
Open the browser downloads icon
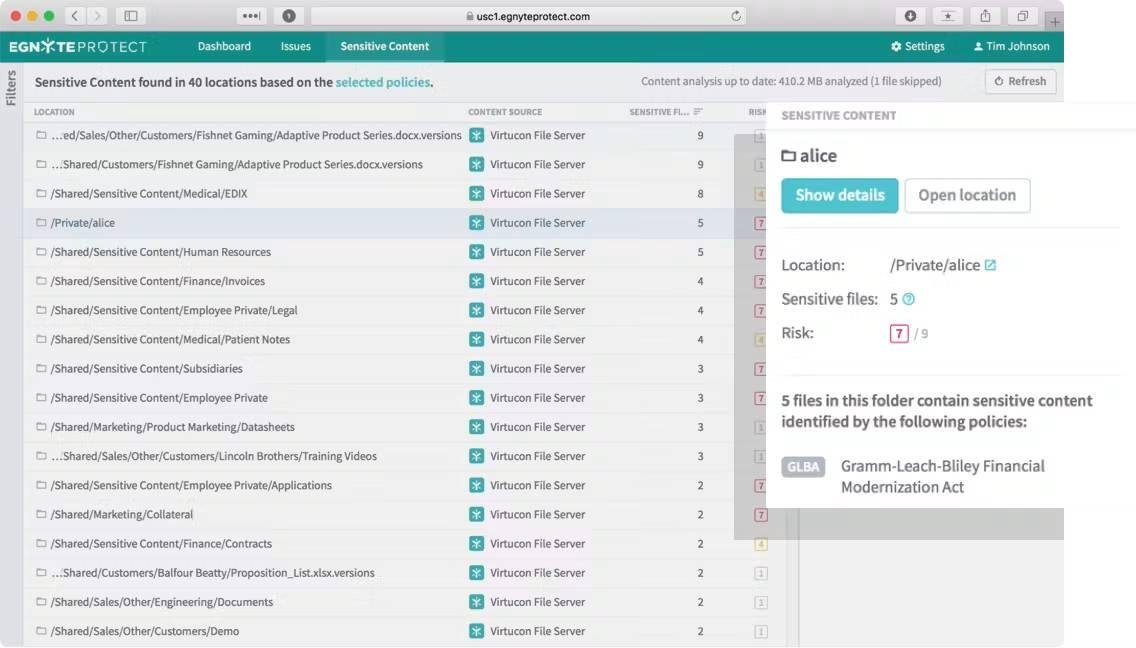[910, 16]
